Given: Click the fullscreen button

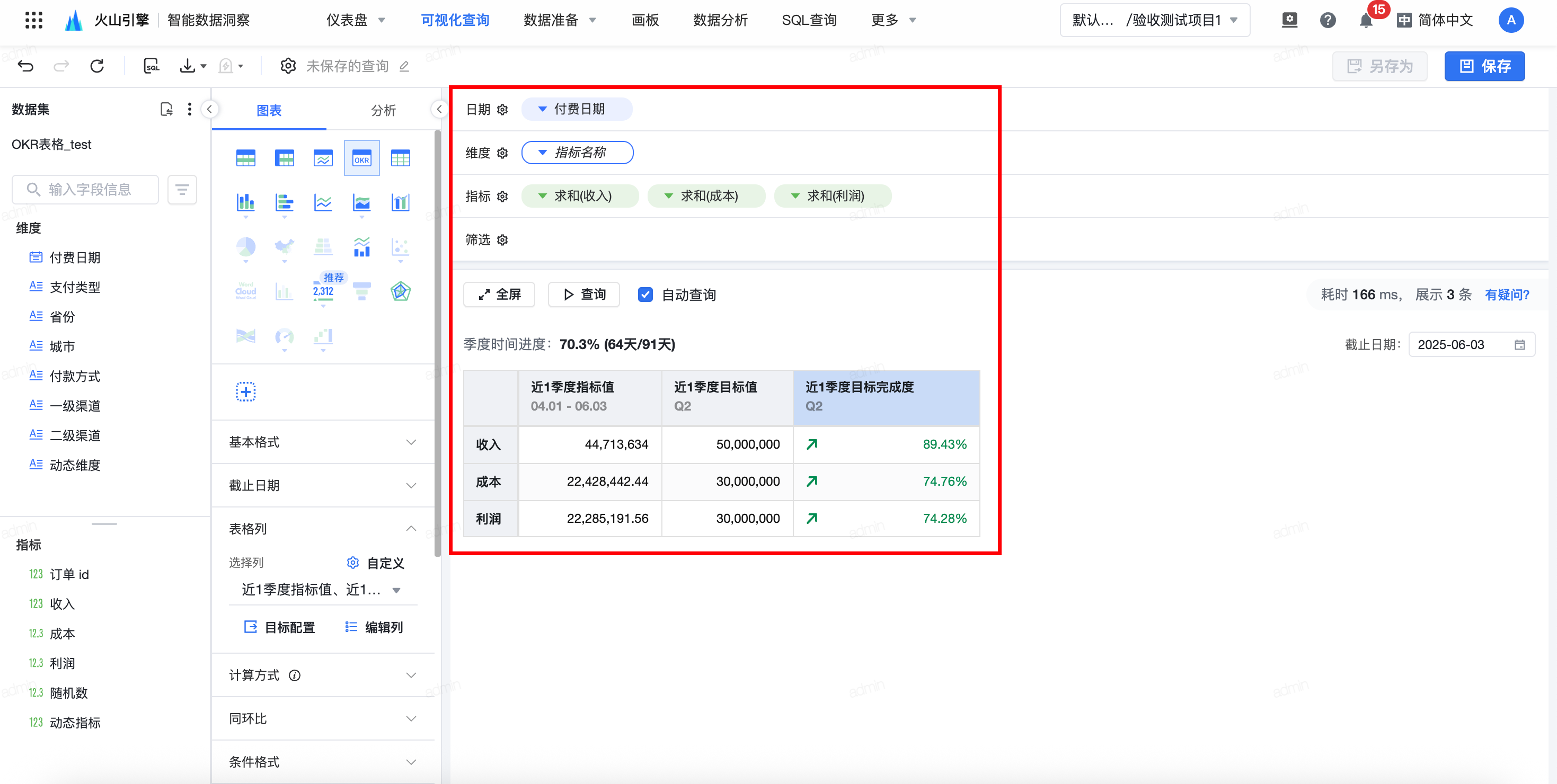Looking at the screenshot, I should (x=499, y=295).
